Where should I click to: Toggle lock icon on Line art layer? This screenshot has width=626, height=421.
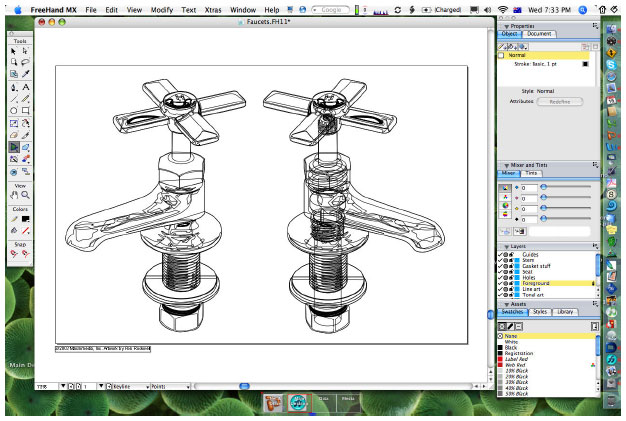(511, 289)
